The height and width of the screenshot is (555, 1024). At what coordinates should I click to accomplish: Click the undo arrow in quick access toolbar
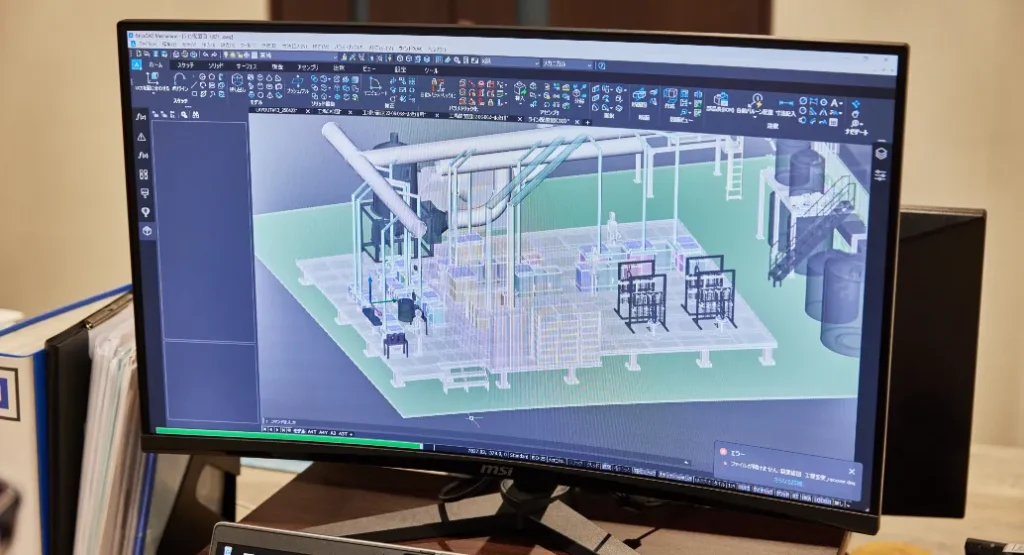click(x=206, y=55)
